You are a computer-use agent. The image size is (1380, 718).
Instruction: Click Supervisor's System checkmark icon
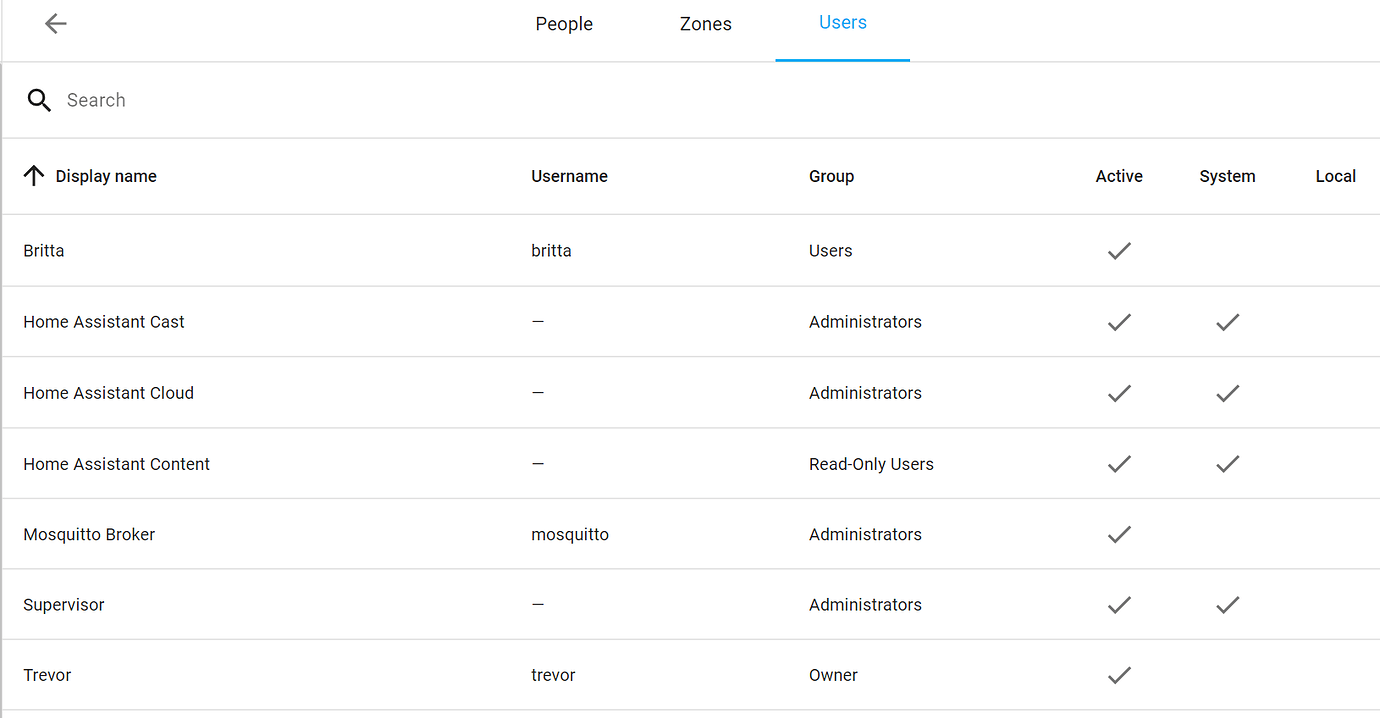[1227, 605]
